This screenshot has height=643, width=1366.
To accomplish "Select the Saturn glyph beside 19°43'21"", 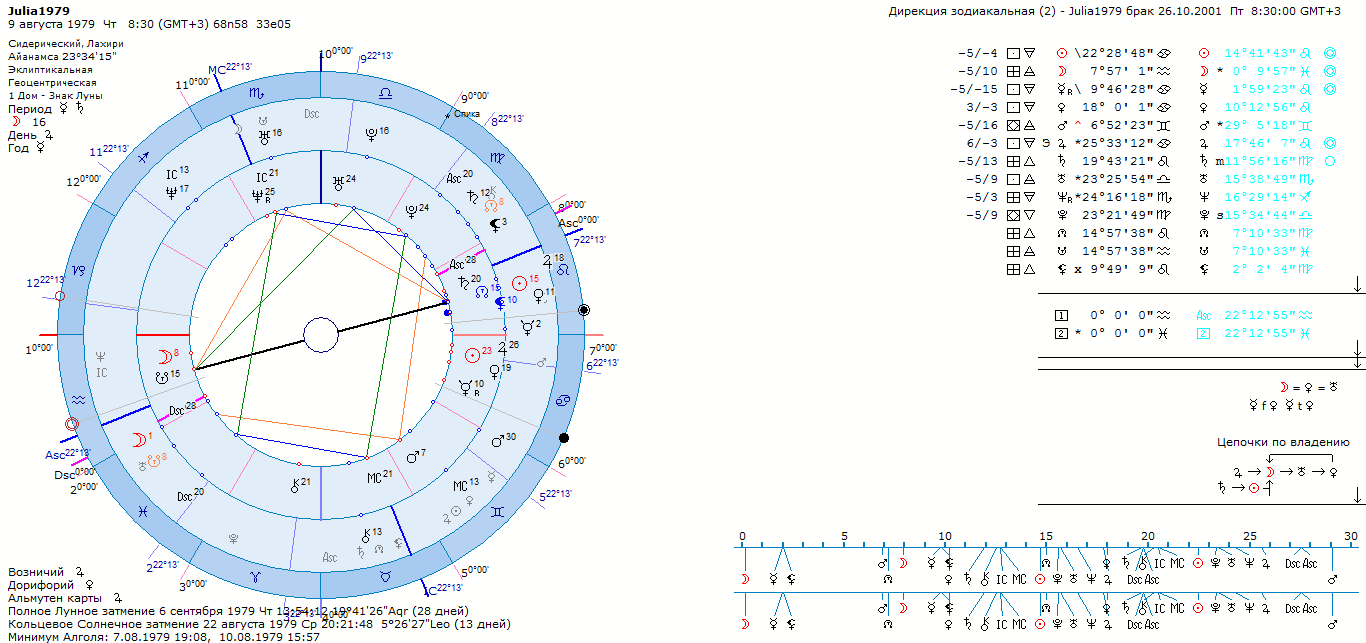I will [x=1062, y=161].
